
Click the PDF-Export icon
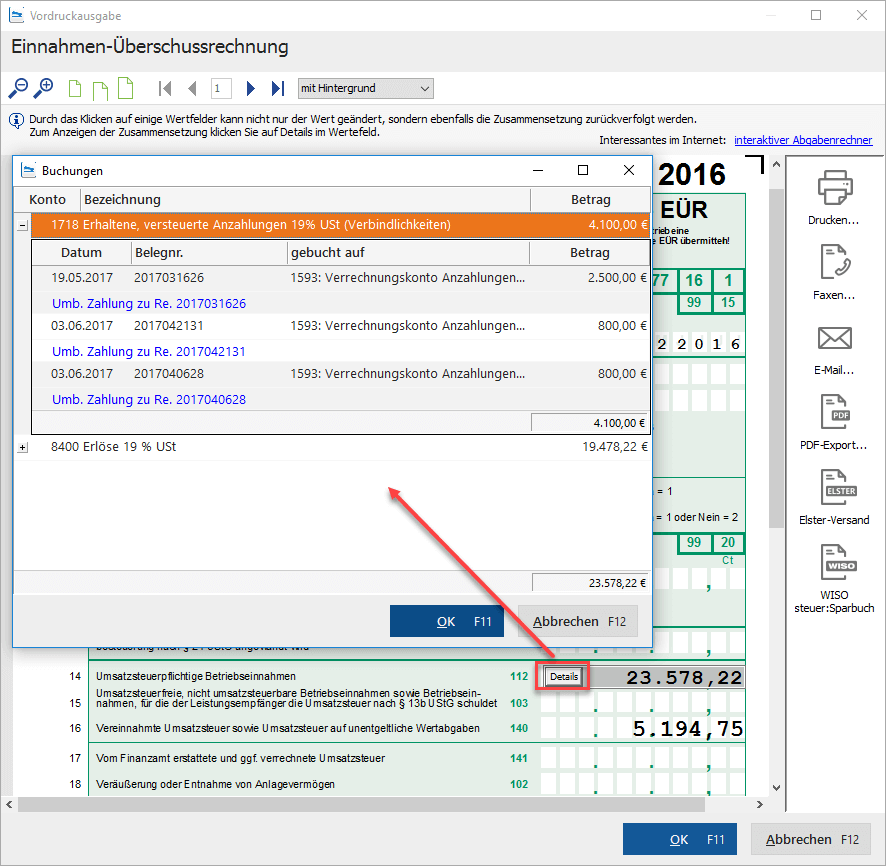835,412
